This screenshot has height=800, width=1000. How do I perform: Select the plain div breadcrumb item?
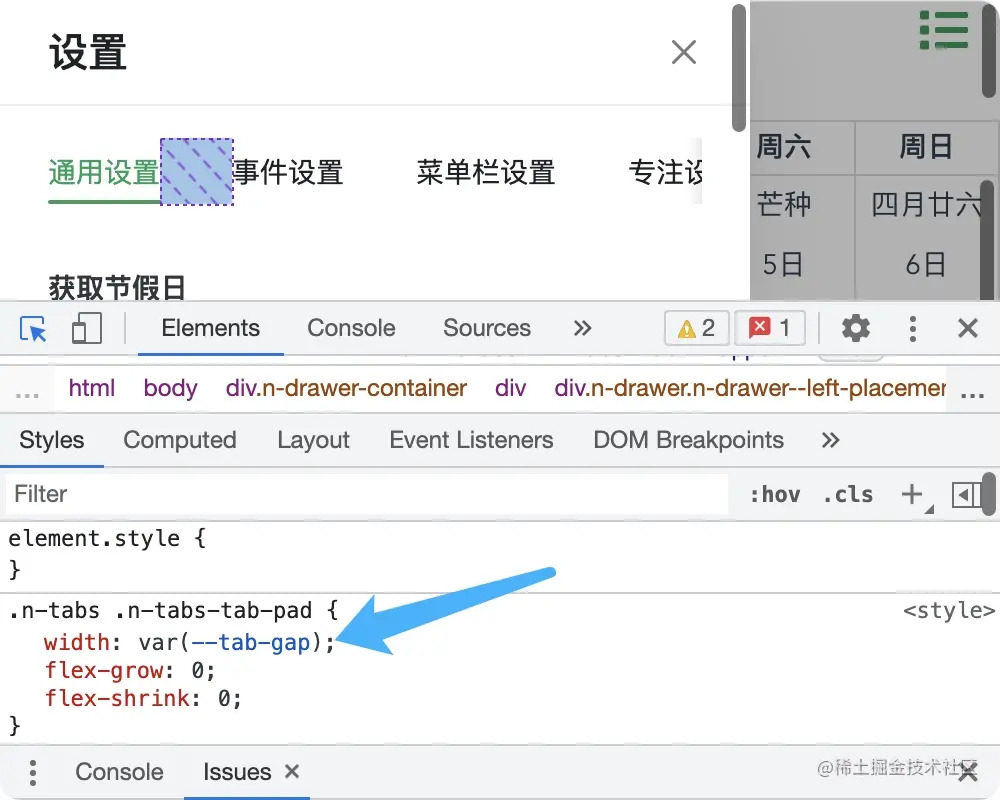click(x=510, y=388)
